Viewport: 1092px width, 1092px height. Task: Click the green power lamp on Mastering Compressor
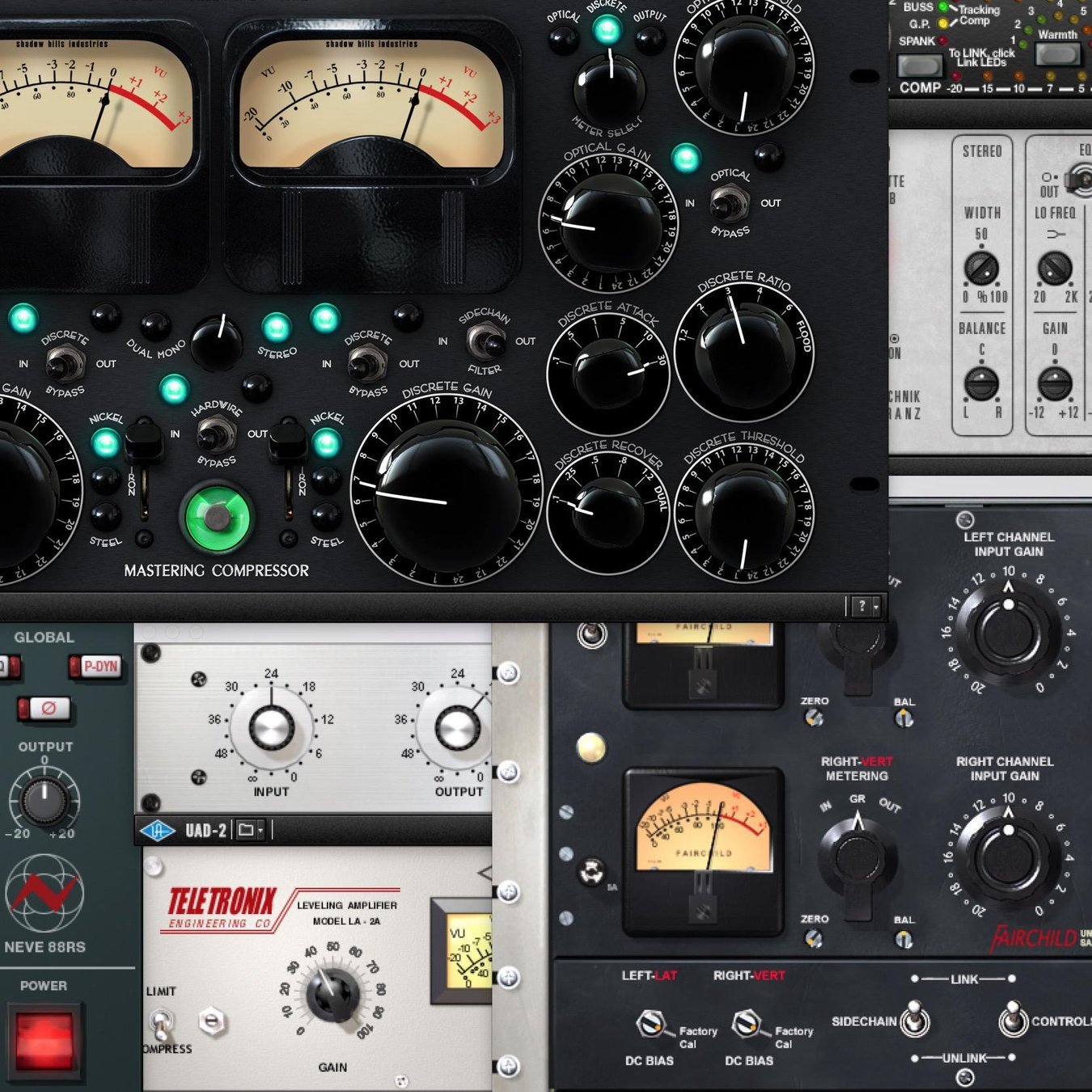click(217, 517)
